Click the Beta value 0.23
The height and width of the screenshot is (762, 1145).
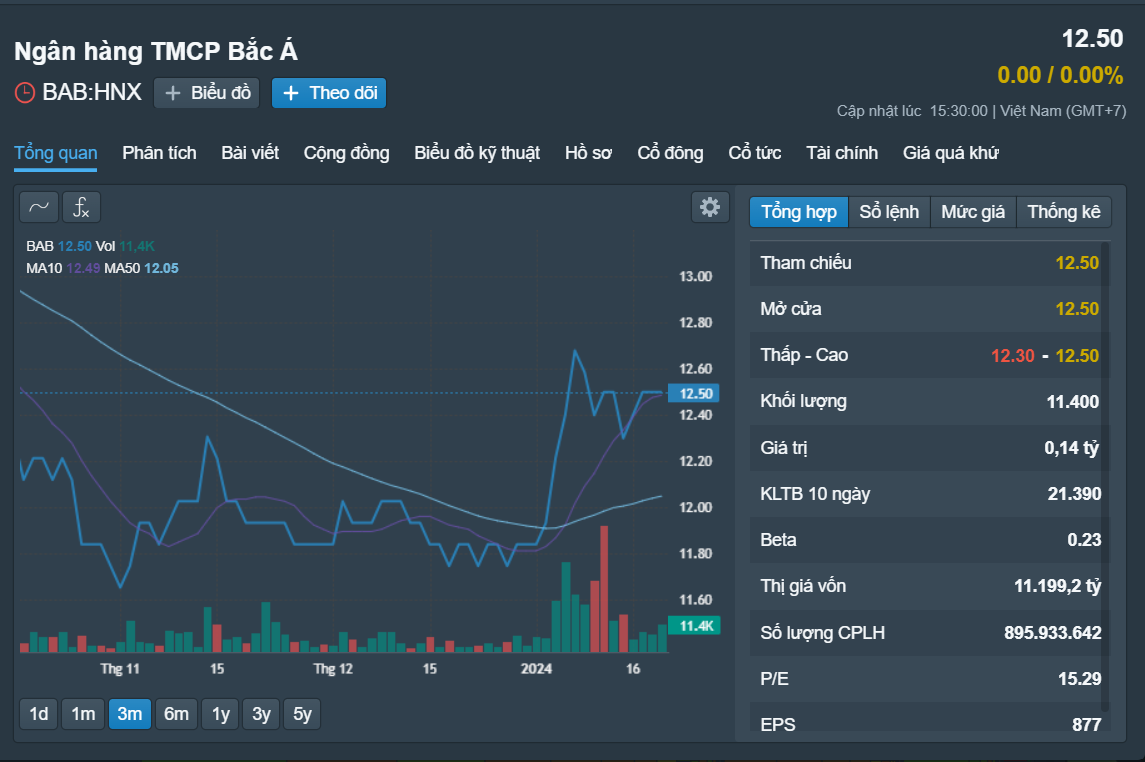(x=1084, y=540)
